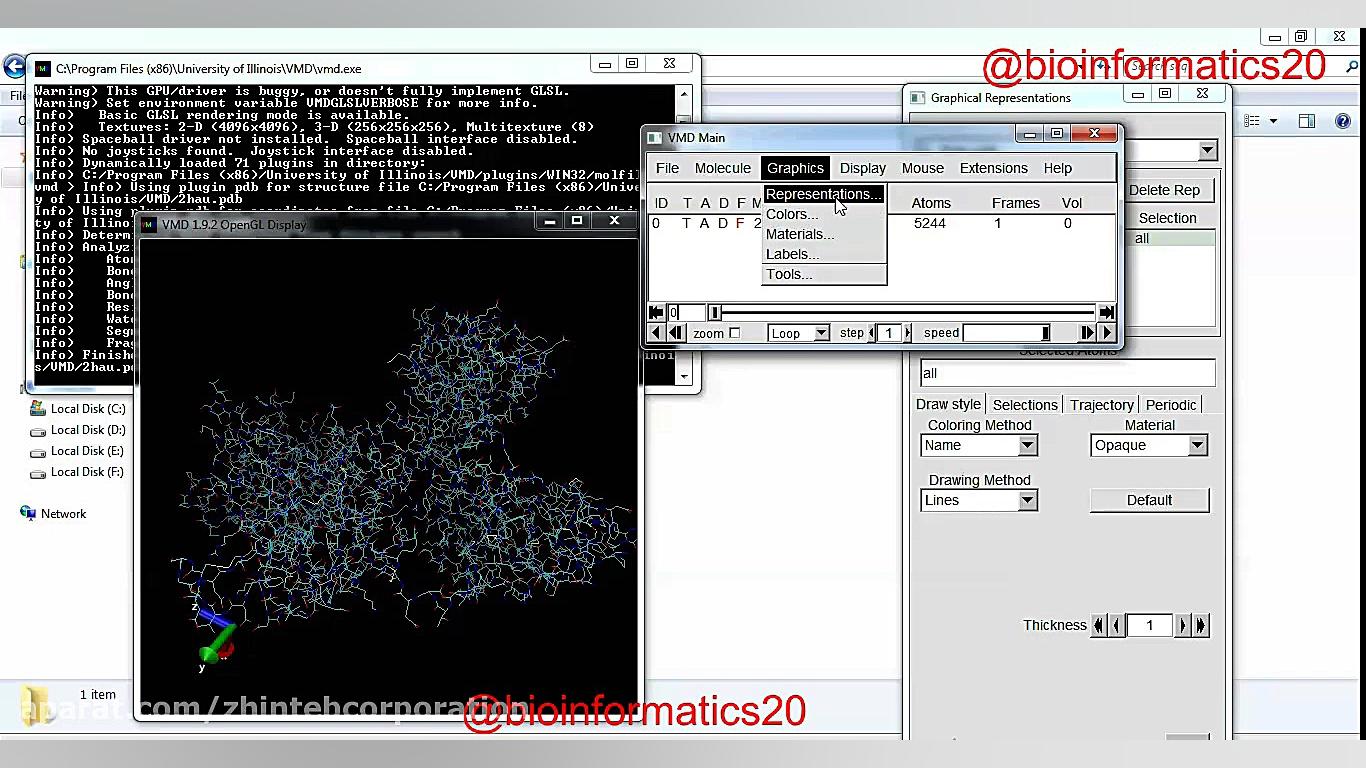Play the animation in reverse
Viewport: 1366px width, 768px height.
(656, 333)
